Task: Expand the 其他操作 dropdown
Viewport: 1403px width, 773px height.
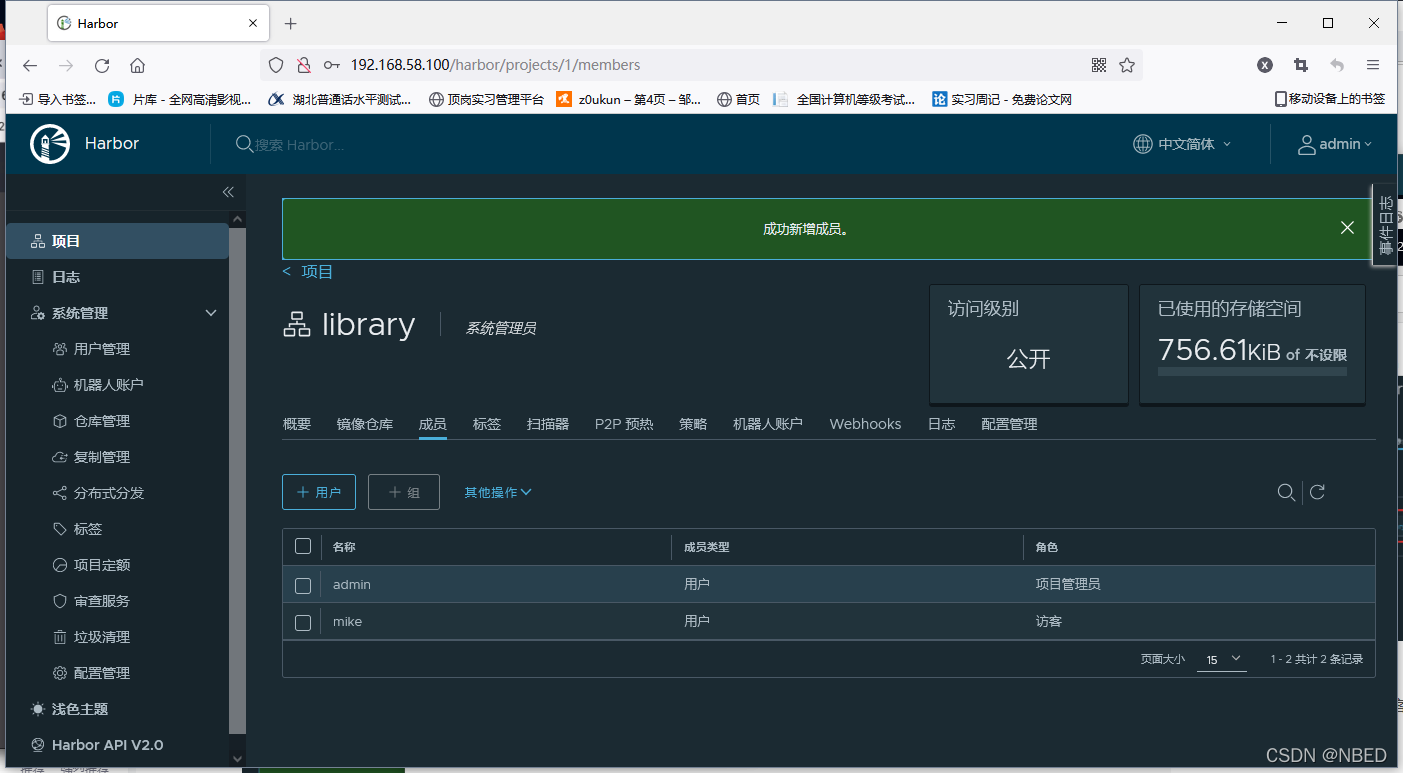Action: (x=498, y=492)
